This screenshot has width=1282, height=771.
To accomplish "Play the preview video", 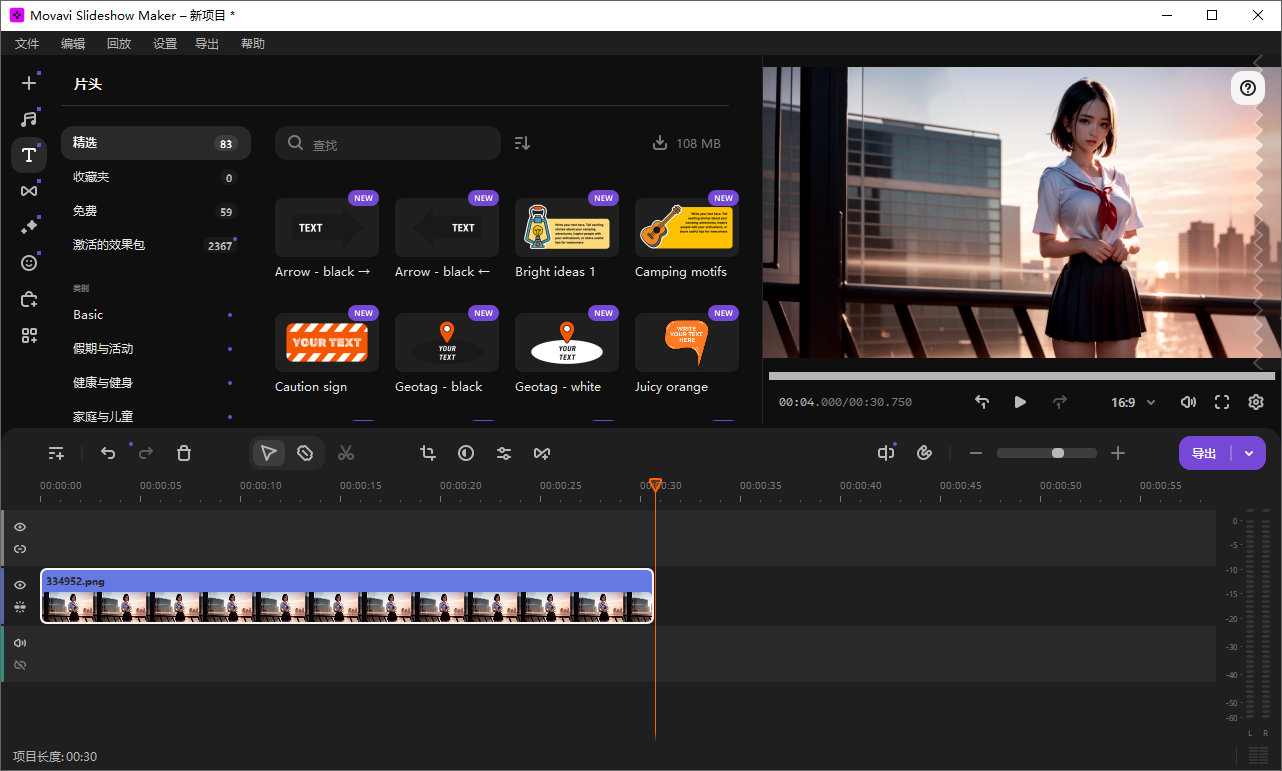I will 1020,402.
